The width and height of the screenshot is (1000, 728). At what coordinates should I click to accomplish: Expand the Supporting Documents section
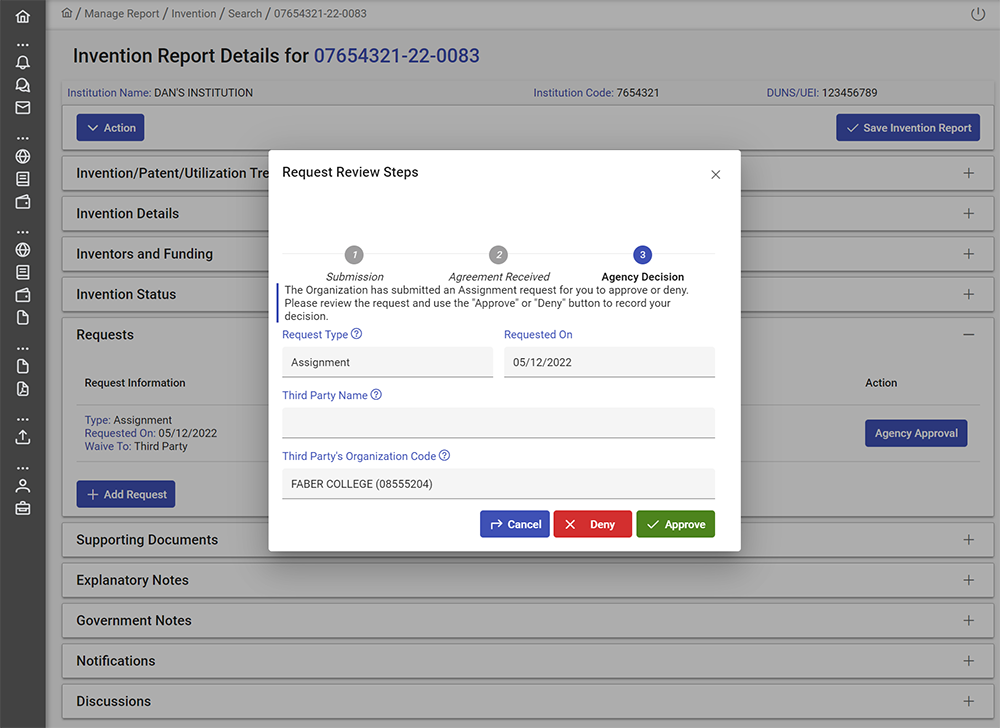(968, 540)
